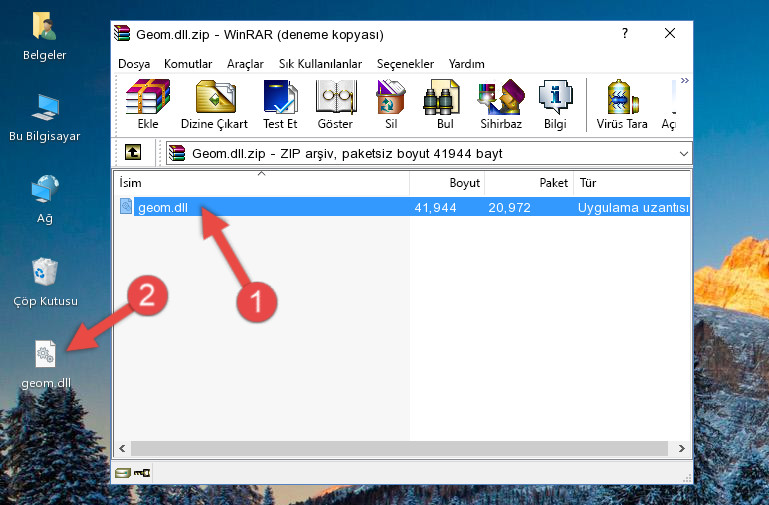Click the archive icon in address bar
Viewport: 769px width, 505px height.
tap(177, 153)
